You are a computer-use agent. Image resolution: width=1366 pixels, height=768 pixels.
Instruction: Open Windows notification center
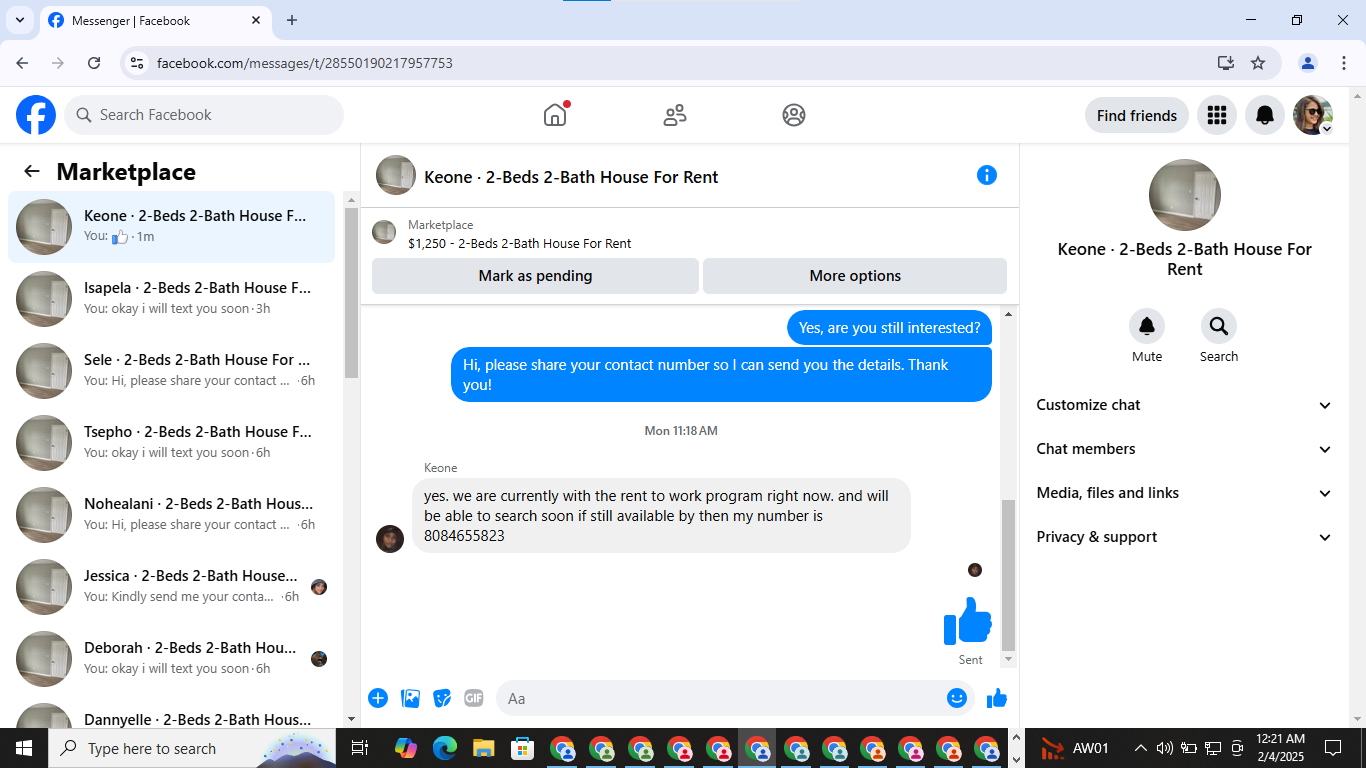coord(1333,748)
